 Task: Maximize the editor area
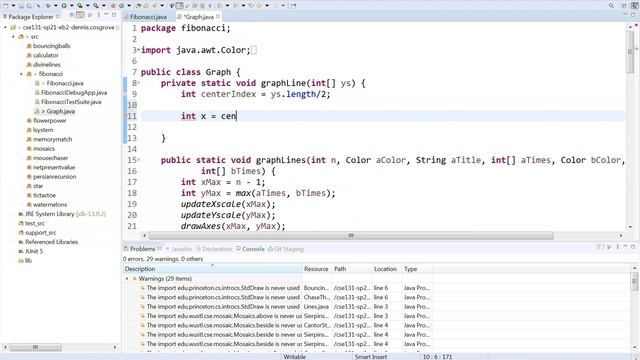(x=633, y=15)
